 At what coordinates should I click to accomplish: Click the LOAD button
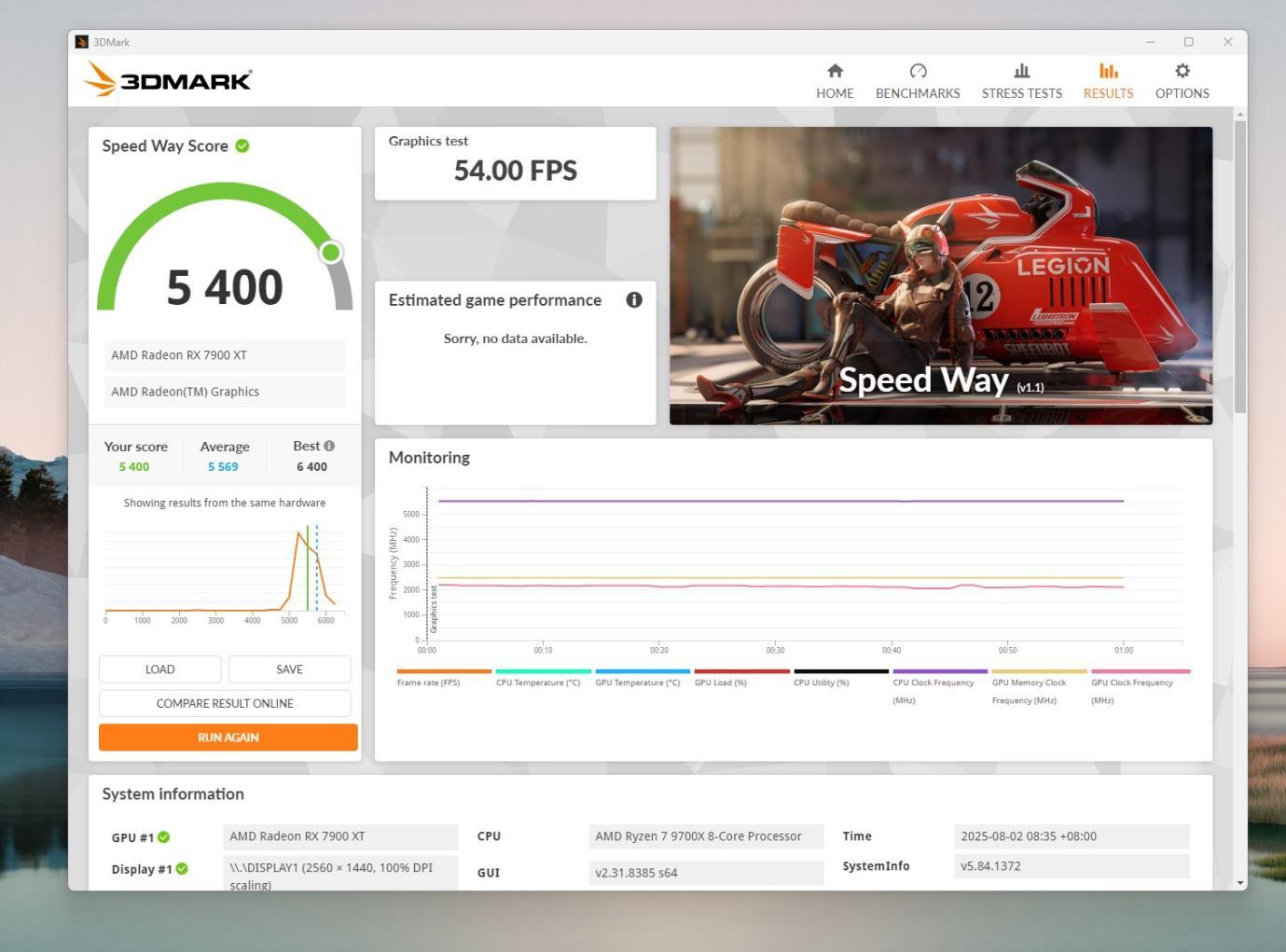click(x=159, y=669)
